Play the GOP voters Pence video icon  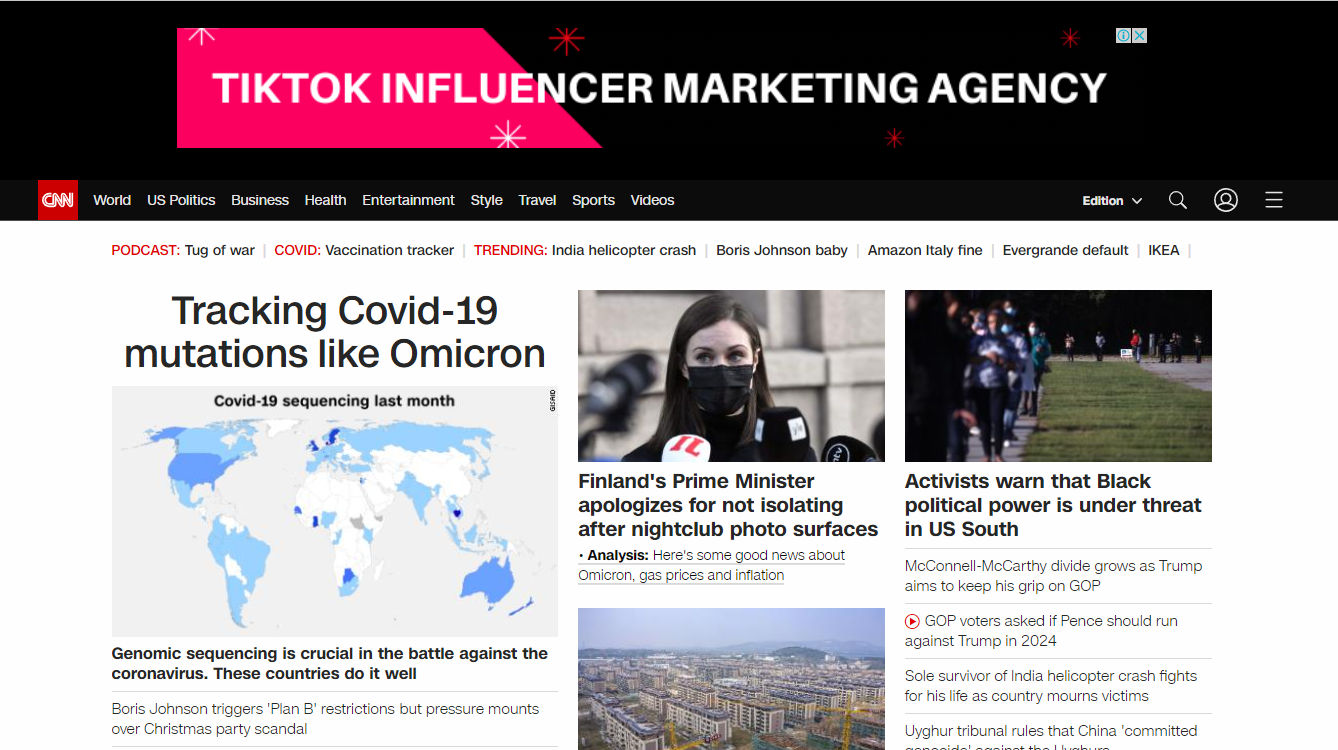pyautogui.click(x=912, y=621)
